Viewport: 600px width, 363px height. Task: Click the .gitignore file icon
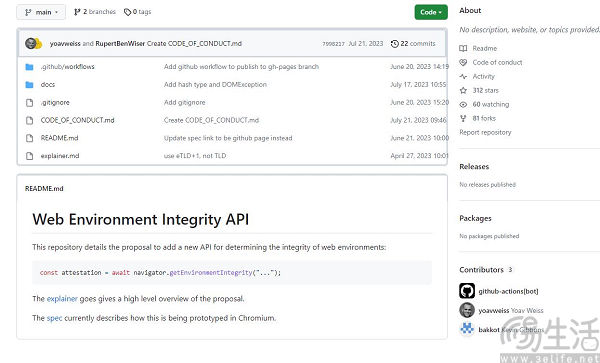(29, 103)
